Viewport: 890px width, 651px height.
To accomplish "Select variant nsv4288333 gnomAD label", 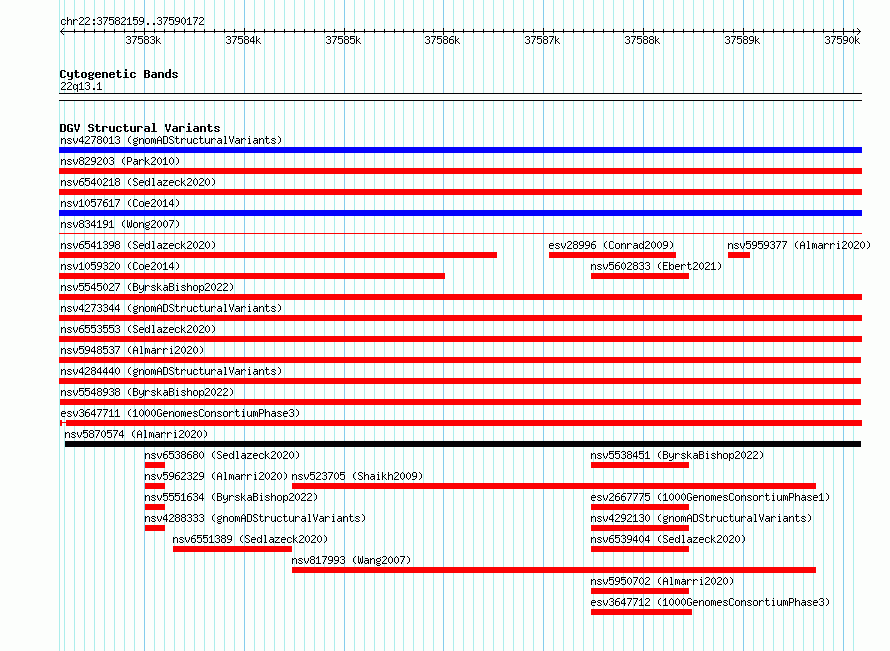I will click(x=255, y=518).
